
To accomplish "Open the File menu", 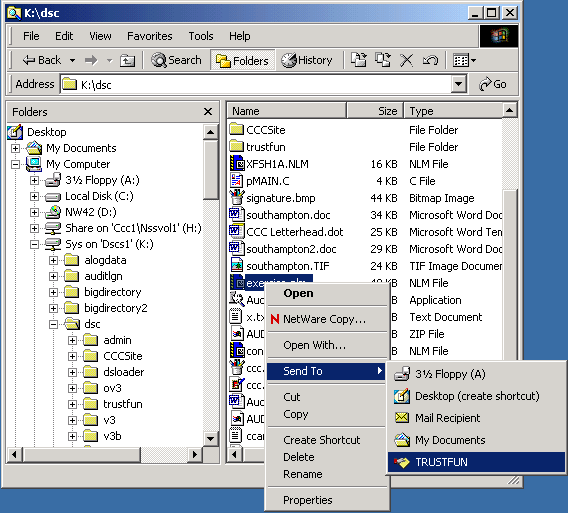I will (31, 36).
